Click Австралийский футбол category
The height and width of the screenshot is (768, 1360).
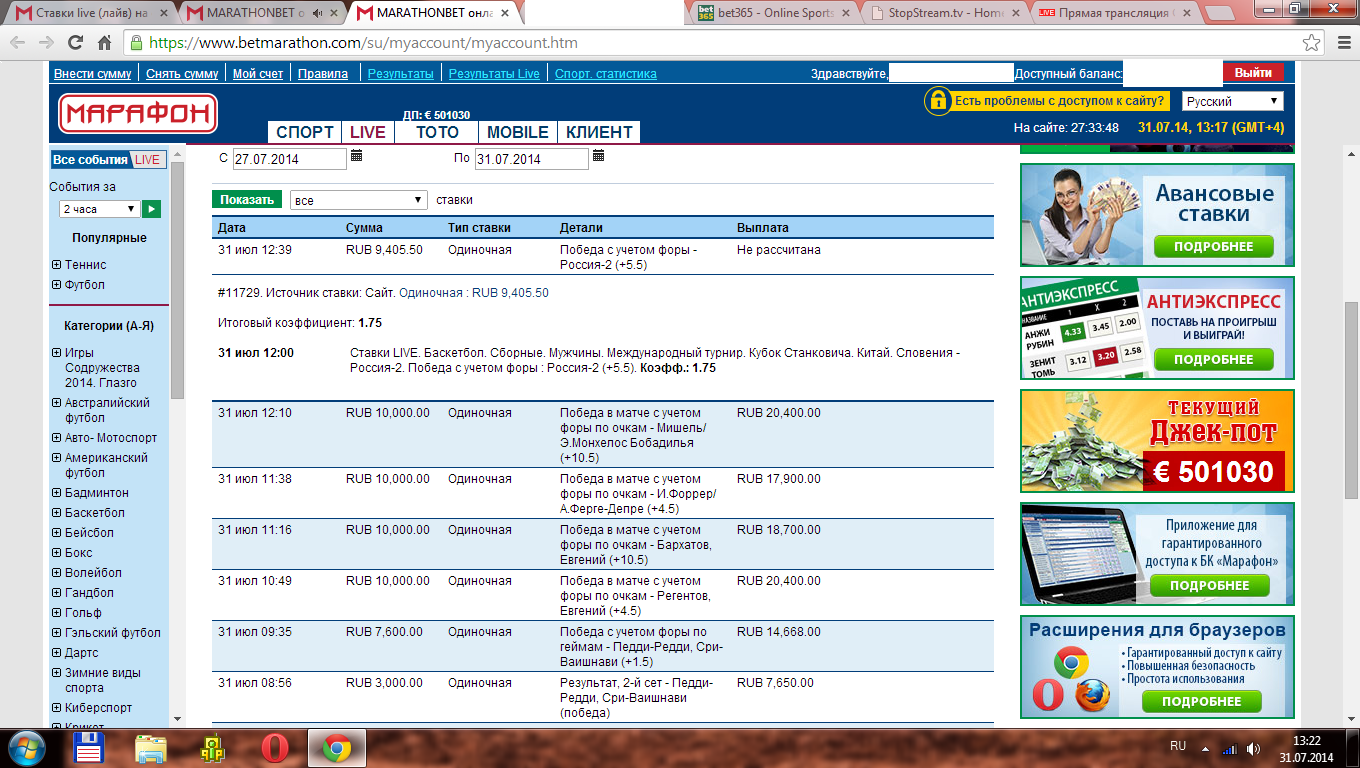[x=107, y=410]
